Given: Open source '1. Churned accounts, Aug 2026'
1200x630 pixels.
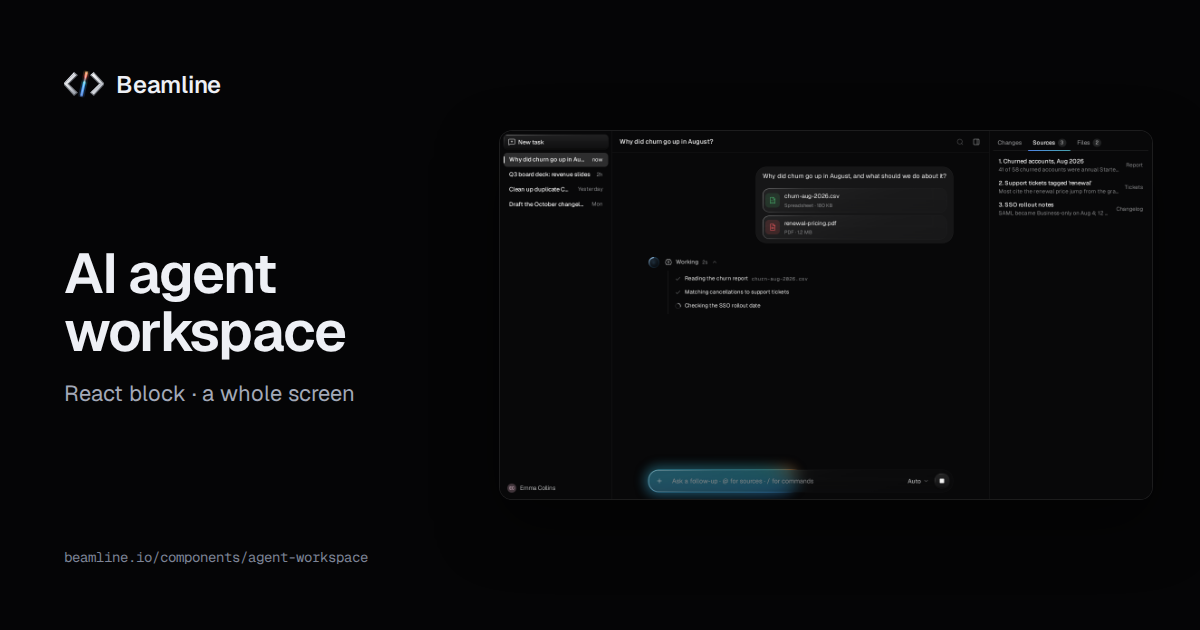Looking at the screenshot, I should tap(1070, 165).
